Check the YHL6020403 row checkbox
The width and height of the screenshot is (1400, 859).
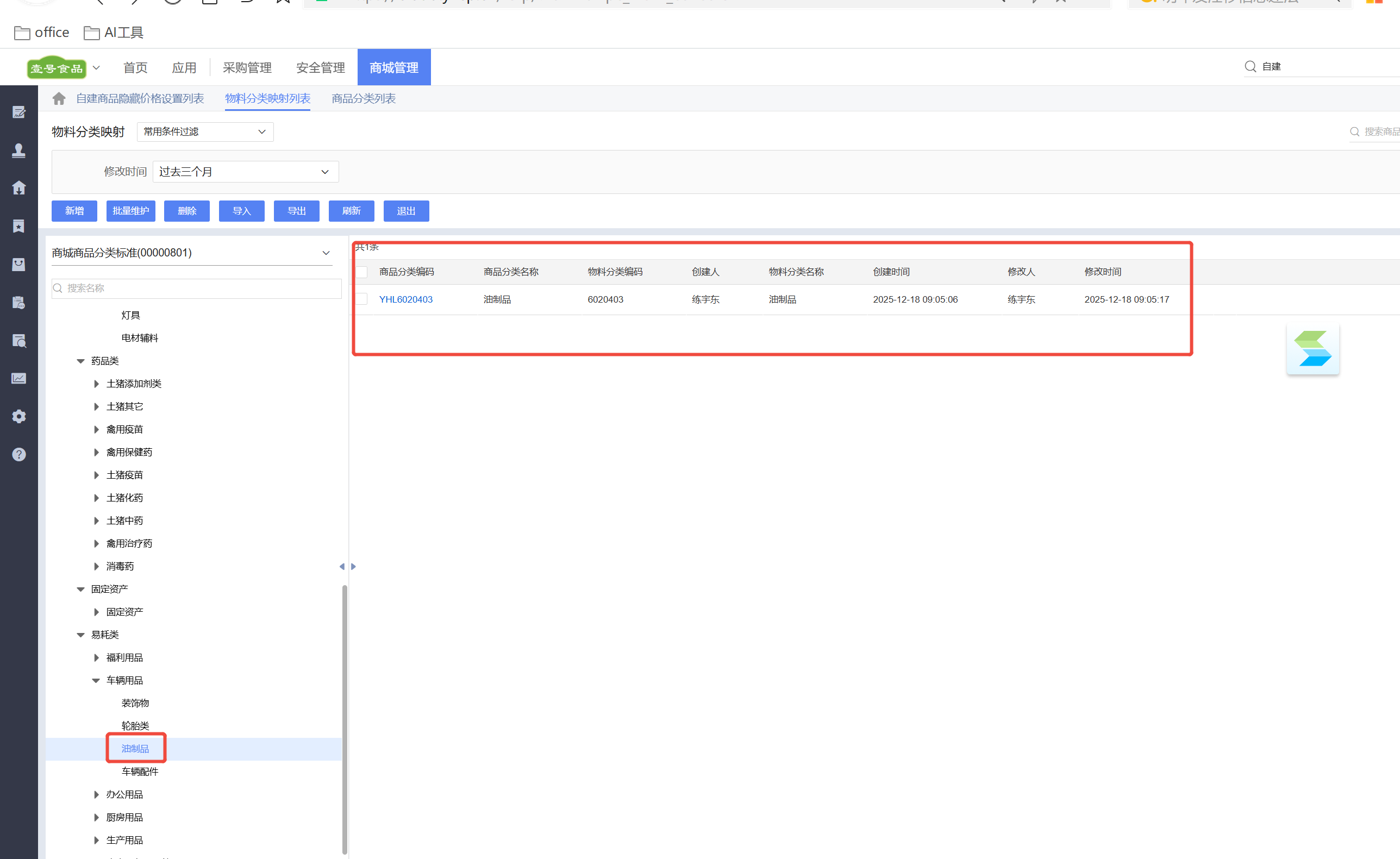pos(362,299)
